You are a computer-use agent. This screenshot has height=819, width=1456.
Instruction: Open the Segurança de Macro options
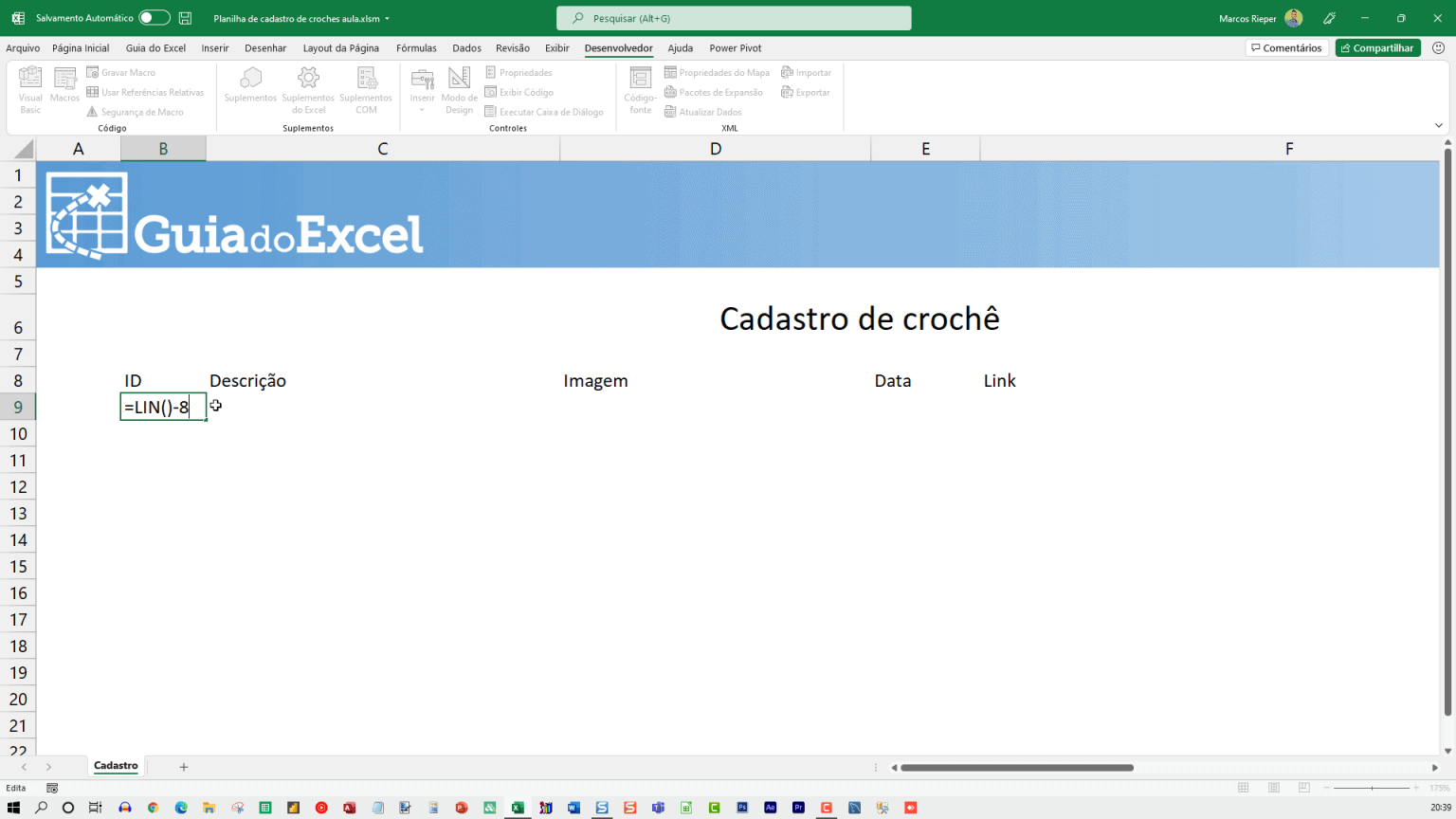pos(139,112)
